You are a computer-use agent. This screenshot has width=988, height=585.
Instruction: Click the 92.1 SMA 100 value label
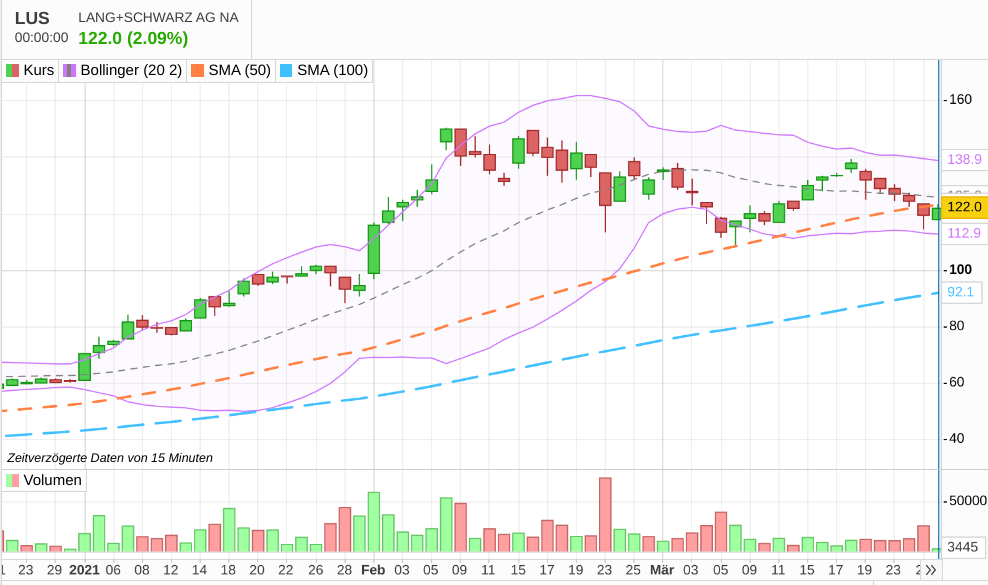pyautogui.click(x=961, y=292)
